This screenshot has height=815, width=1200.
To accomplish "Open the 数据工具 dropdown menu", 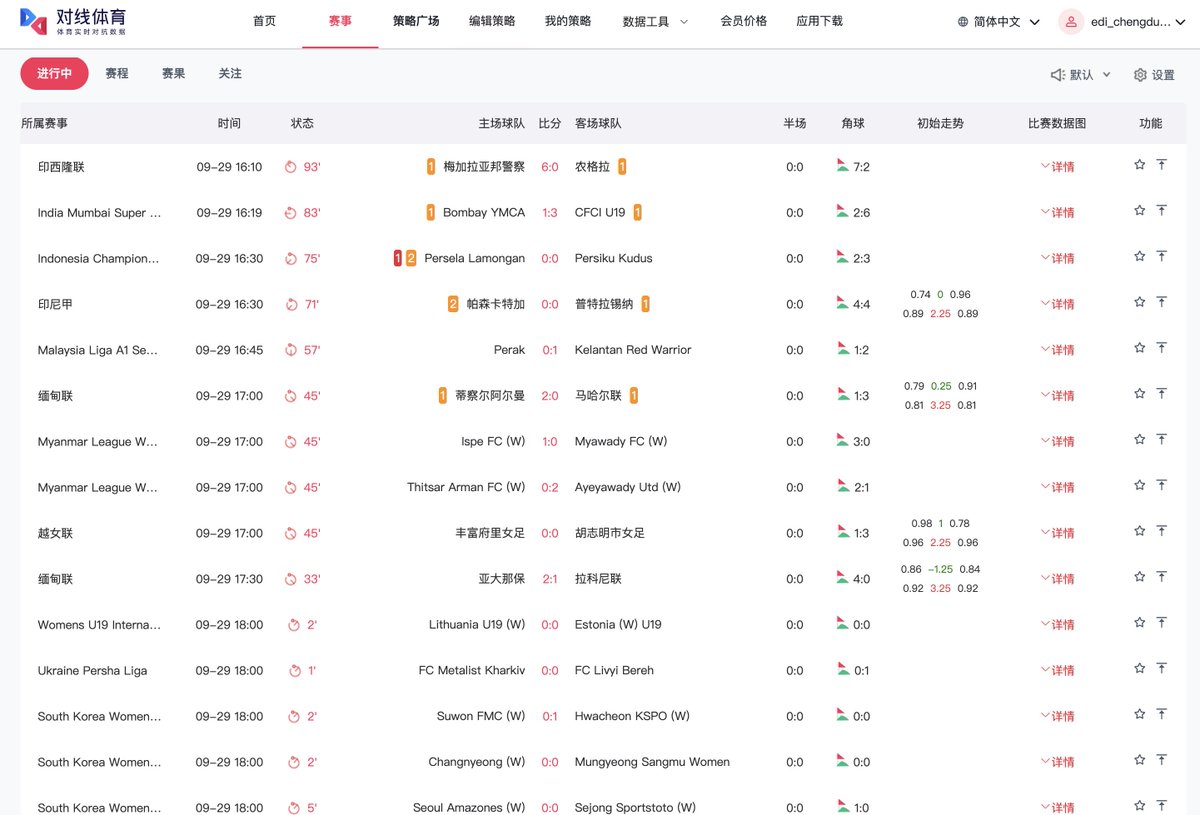I will pos(655,21).
